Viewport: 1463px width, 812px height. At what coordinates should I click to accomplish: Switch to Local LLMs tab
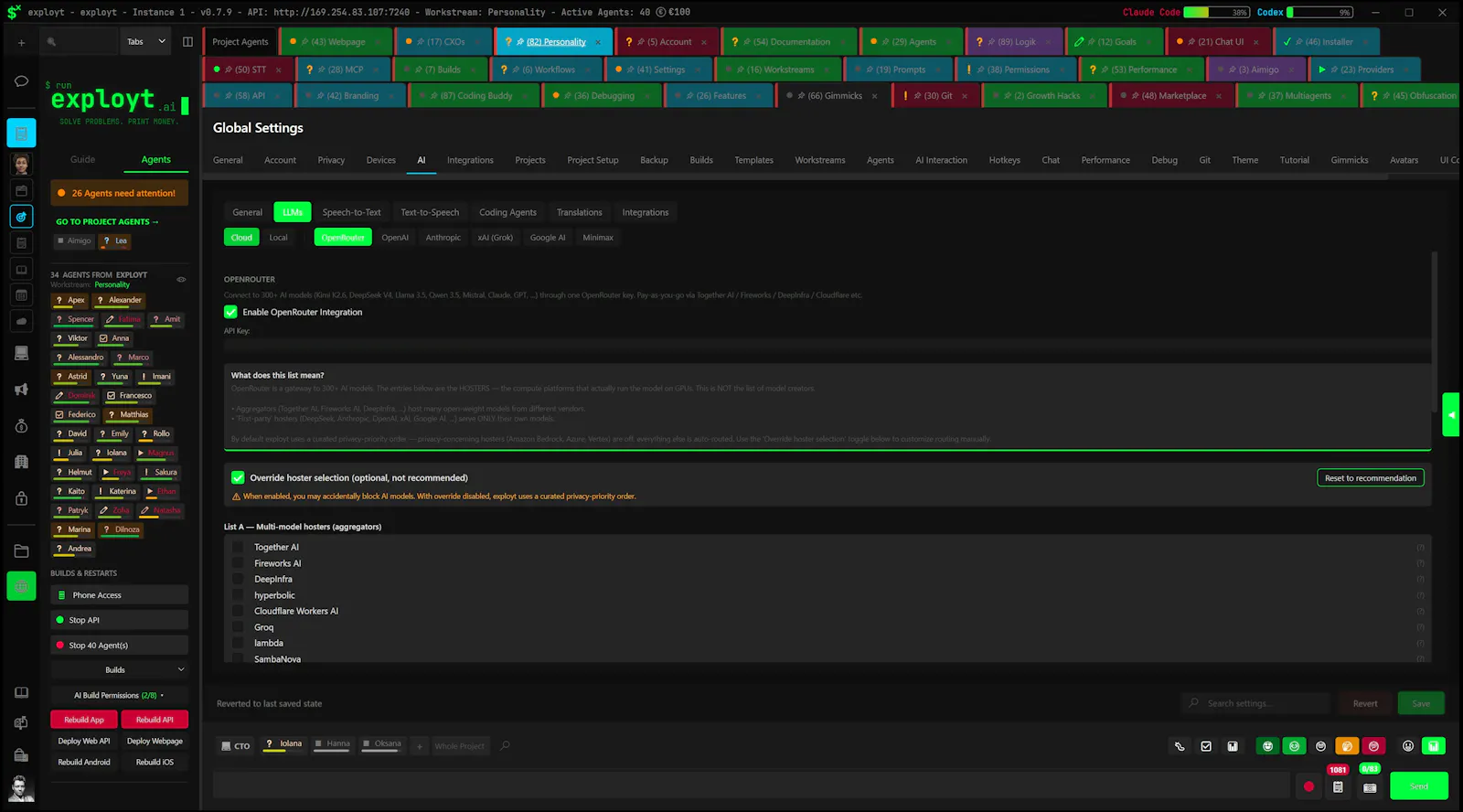pos(279,238)
